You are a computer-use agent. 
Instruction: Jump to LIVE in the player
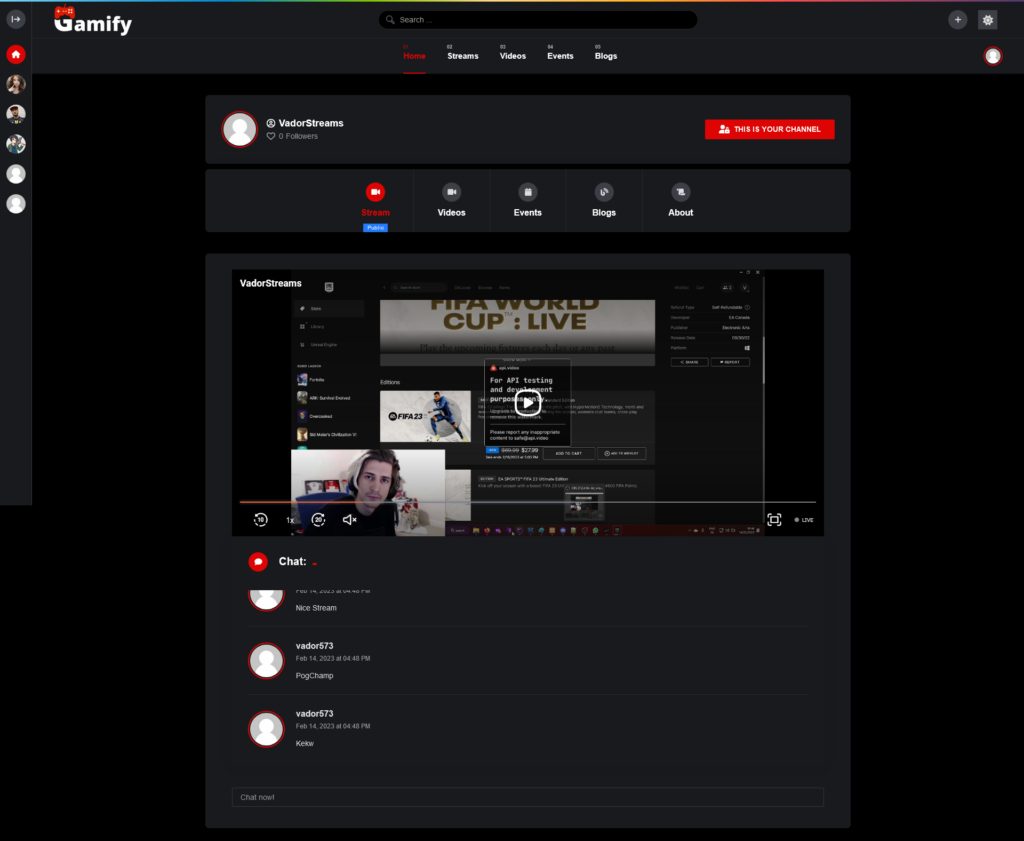click(x=804, y=520)
